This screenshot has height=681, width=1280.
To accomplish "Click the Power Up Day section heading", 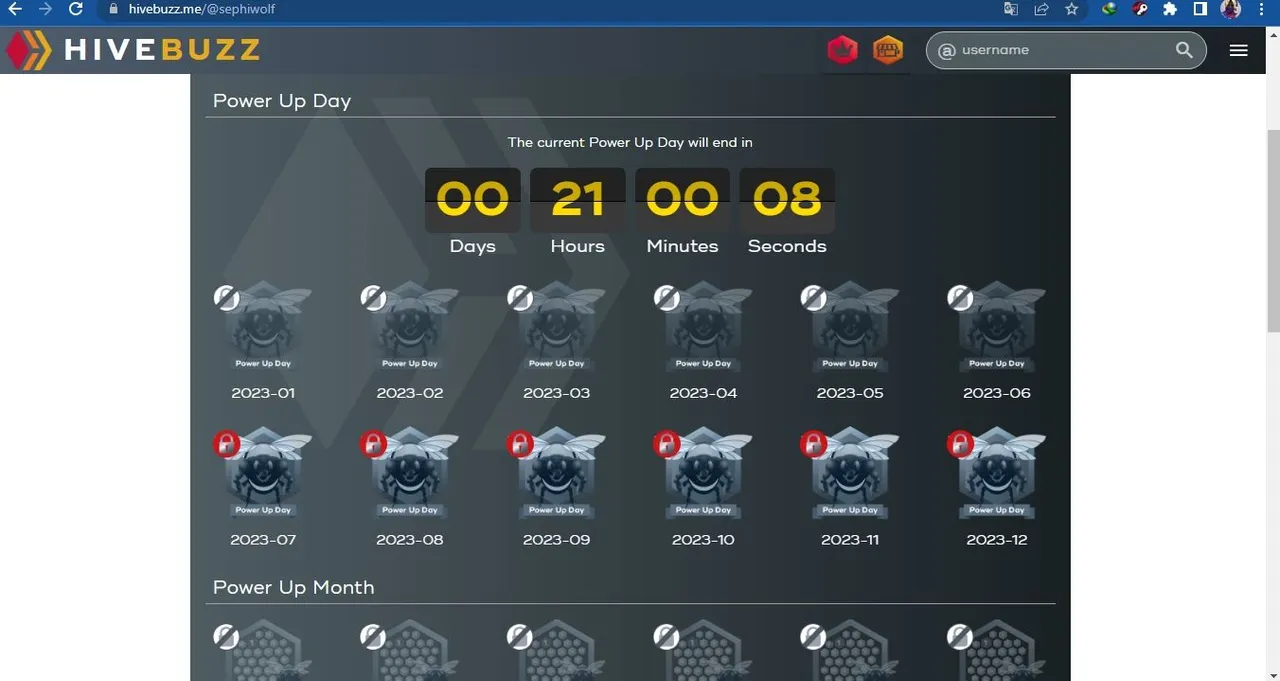I will click(282, 101).
